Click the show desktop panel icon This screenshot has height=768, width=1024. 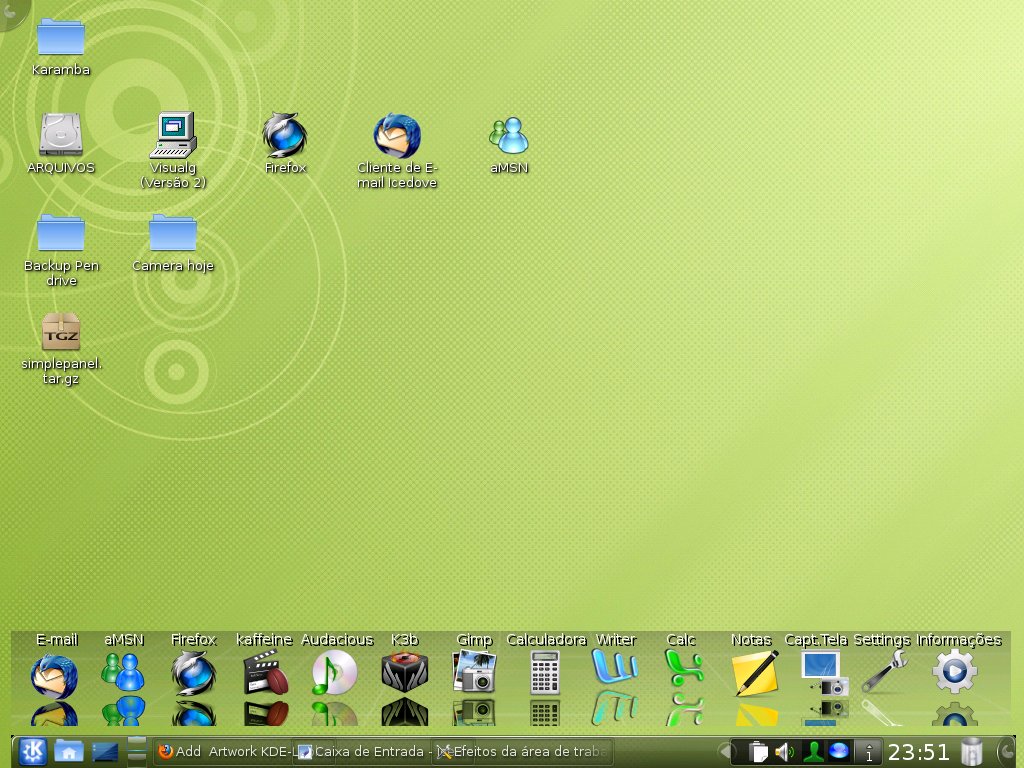(x=104, y=752)
